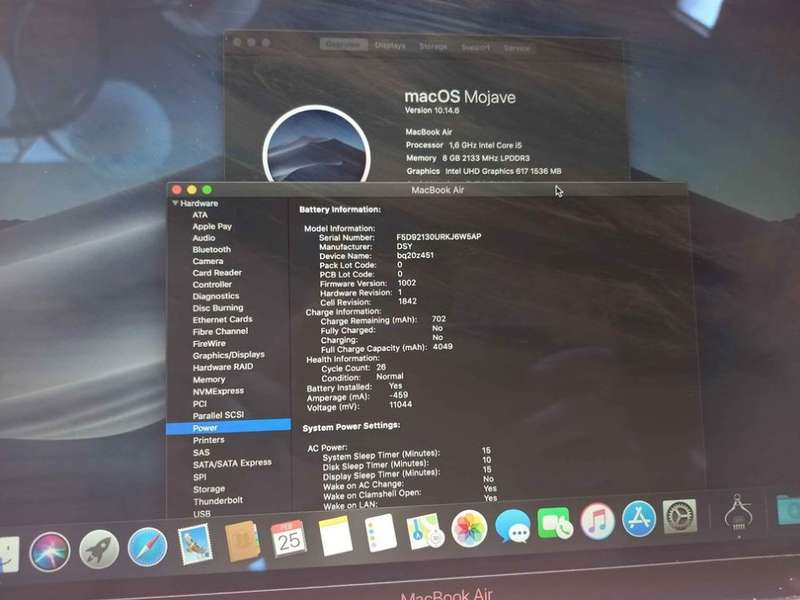This screenshot has height=600, width=800.
Task: Open folder stack at dock's right end
Action: 788,510
